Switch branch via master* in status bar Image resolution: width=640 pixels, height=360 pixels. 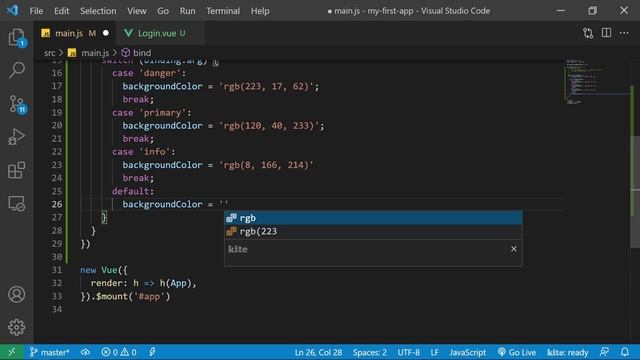pyautogui.click(x=49, y=352)
